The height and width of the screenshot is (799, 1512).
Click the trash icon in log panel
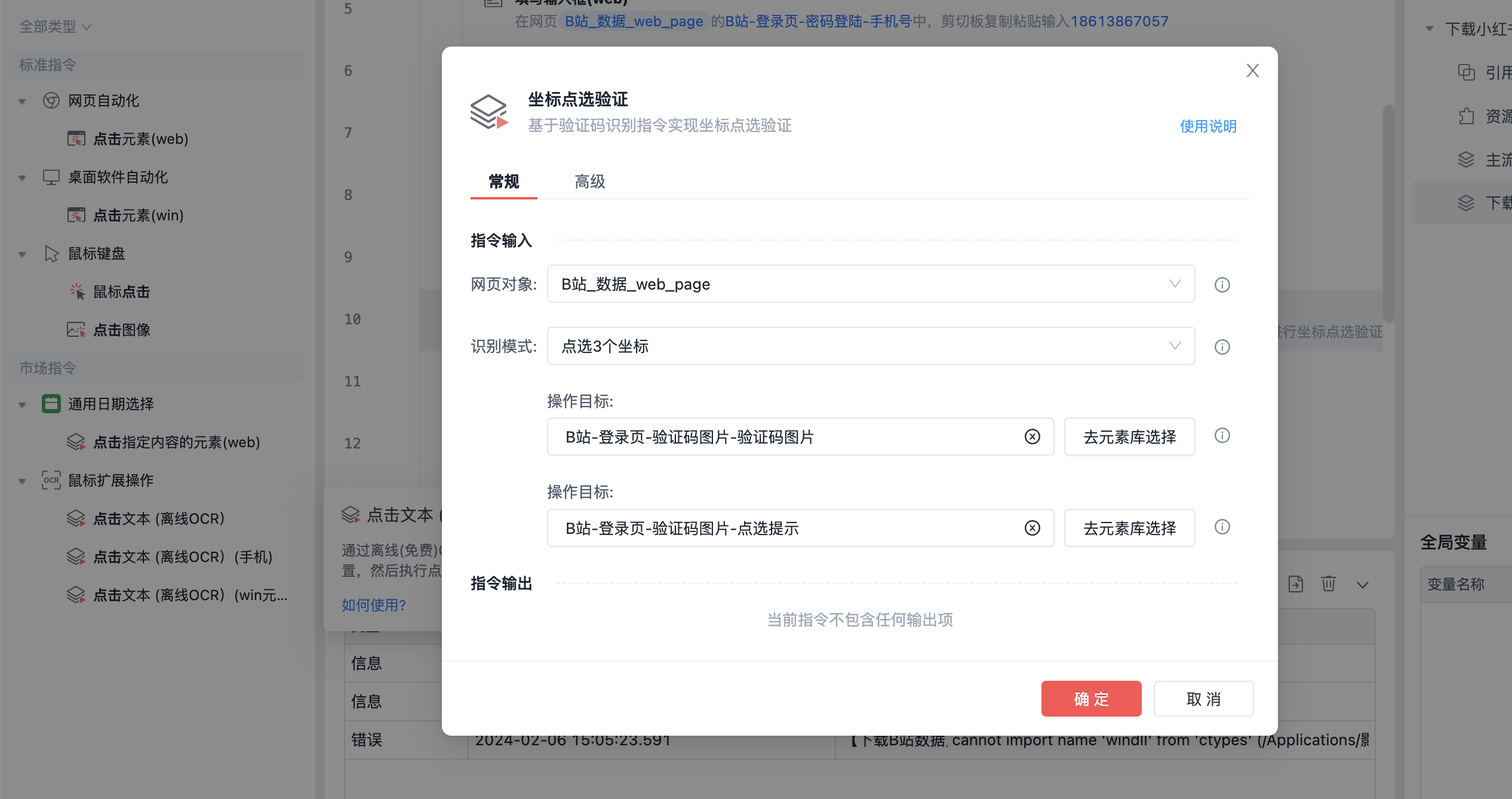pos(1328,583)
